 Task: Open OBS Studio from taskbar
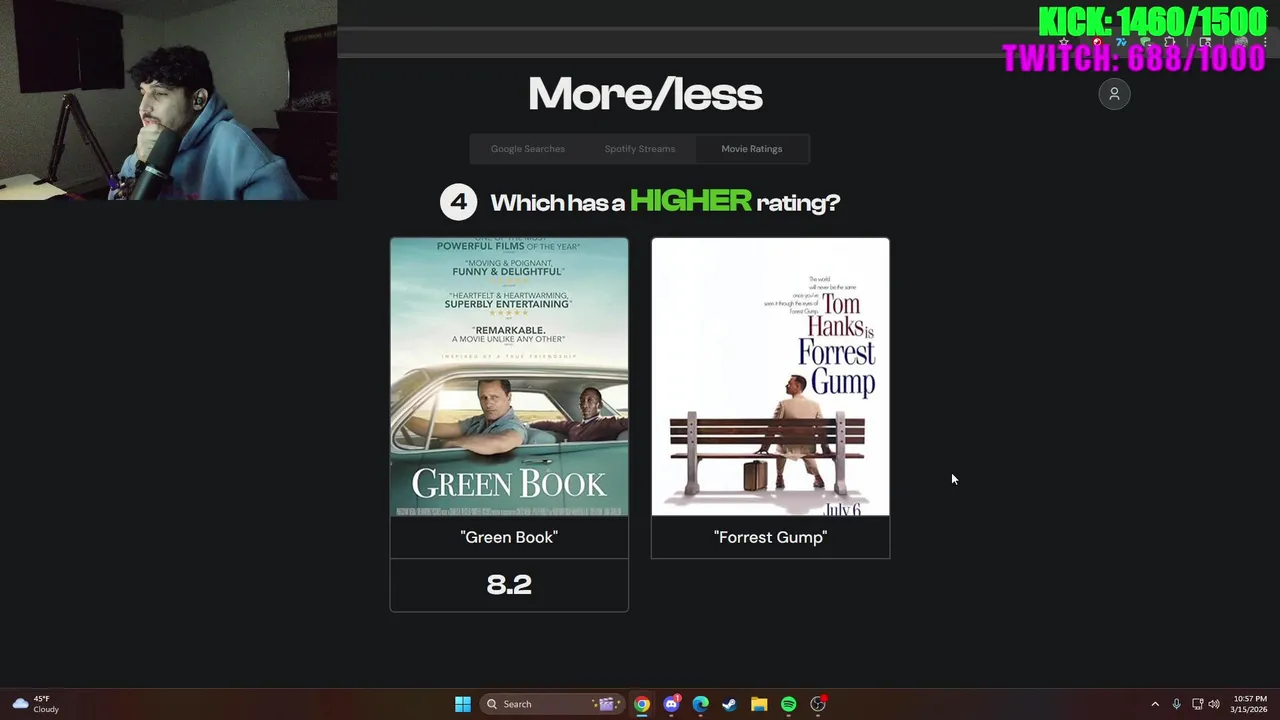(x=818, y=704)
